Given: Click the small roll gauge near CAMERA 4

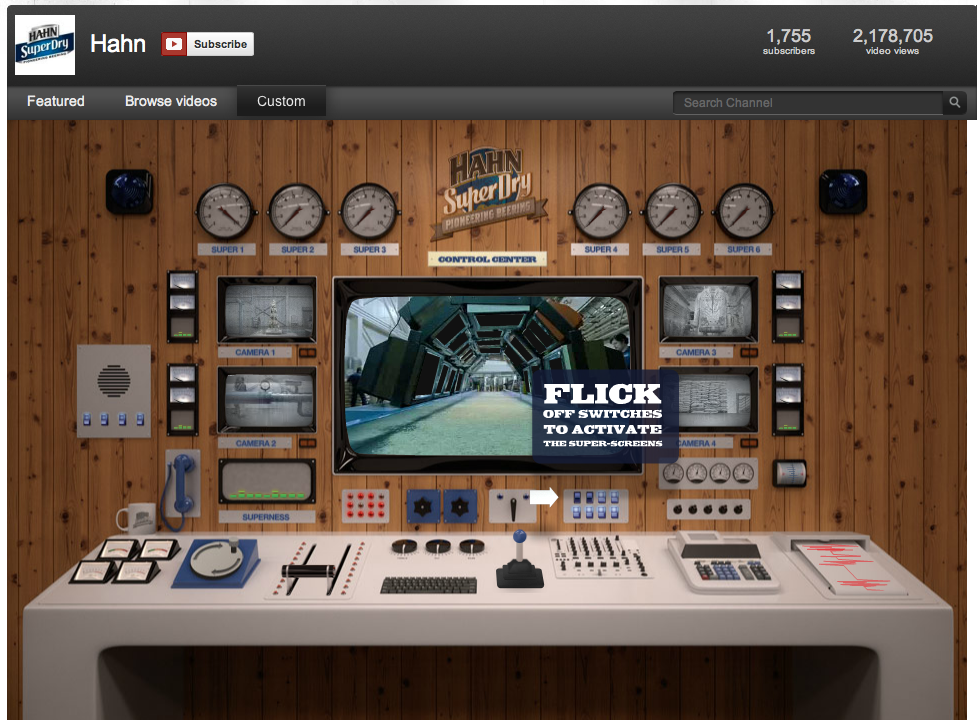Looking at the screenshot, I should click(790, 473).
